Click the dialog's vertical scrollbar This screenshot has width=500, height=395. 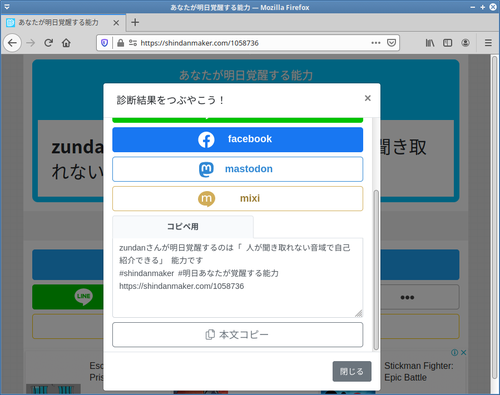(x=376, y=270)
